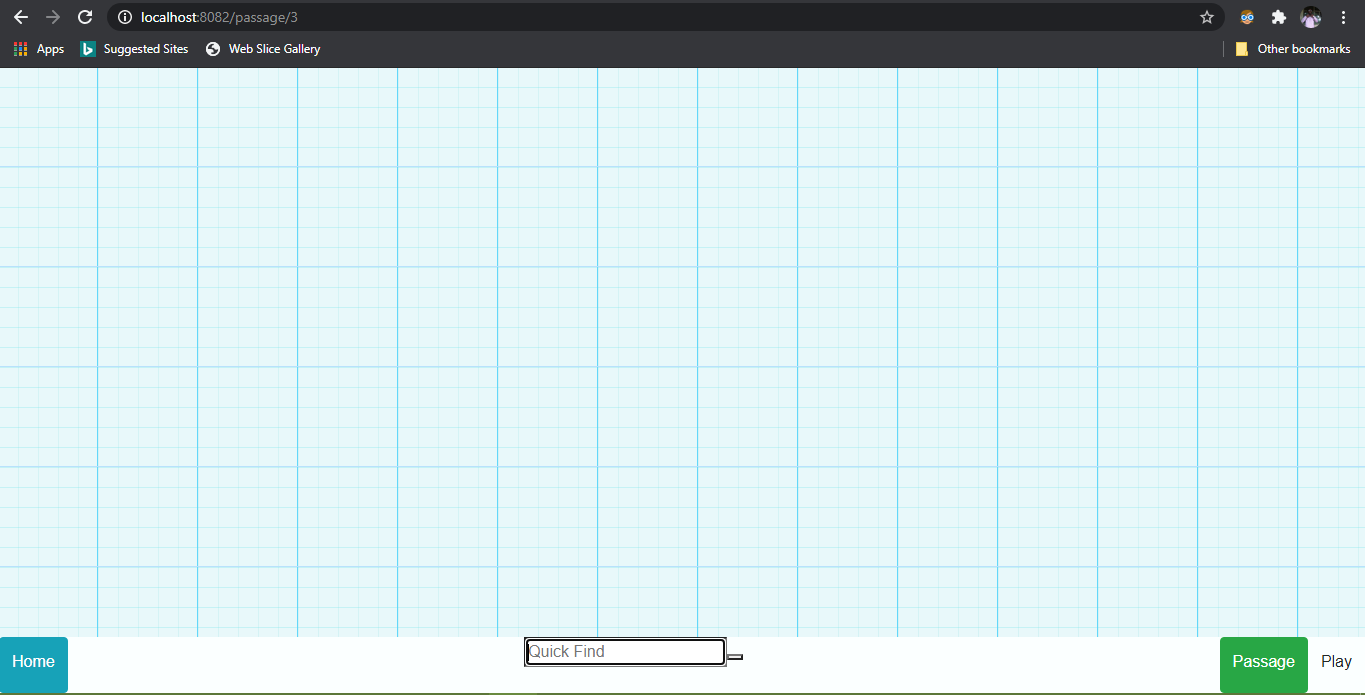The image size is (1365, 695).
Task: Select the Play option
Action: (1336, 662)
